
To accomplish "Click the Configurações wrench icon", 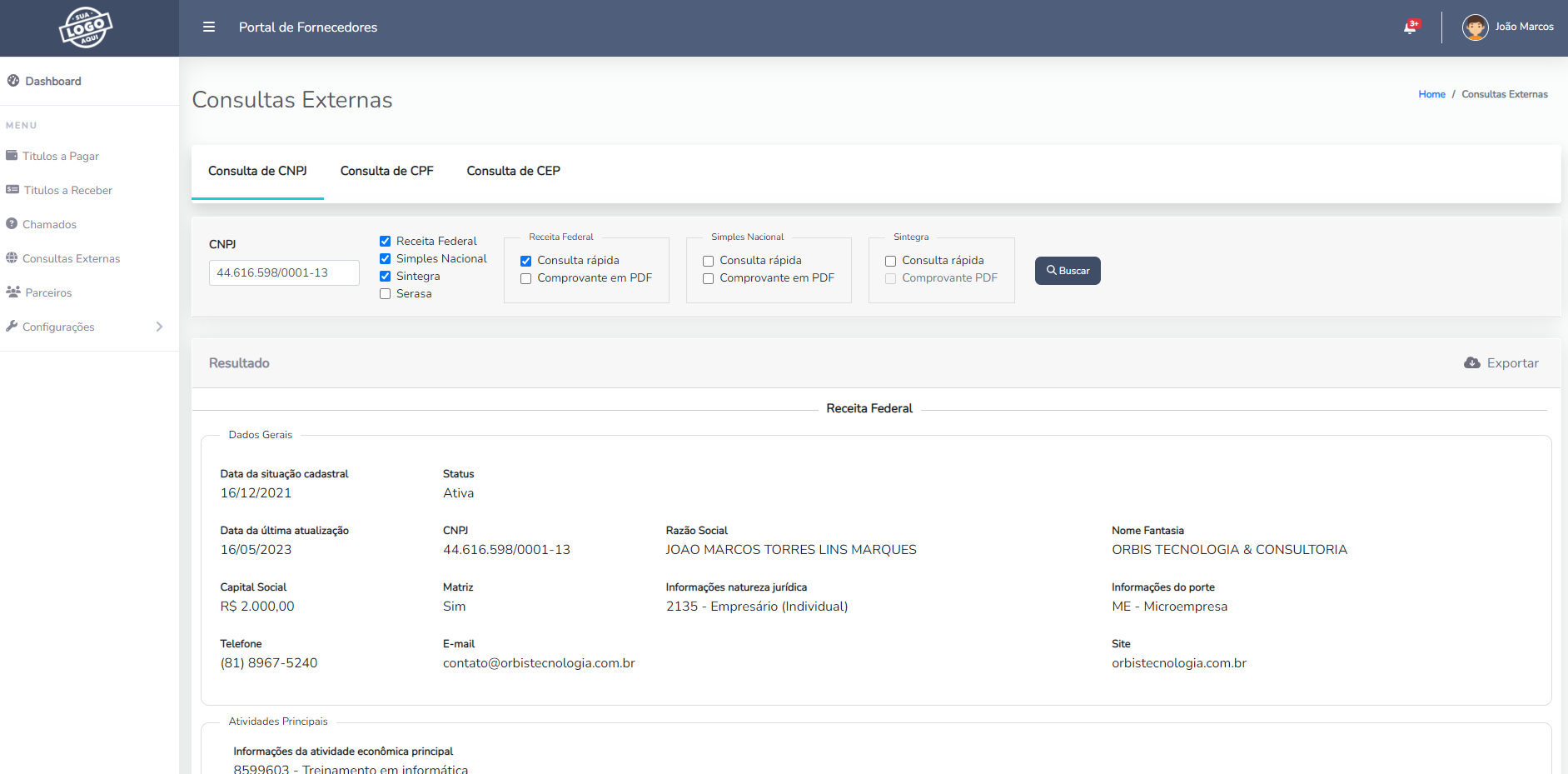I will 12,327.
